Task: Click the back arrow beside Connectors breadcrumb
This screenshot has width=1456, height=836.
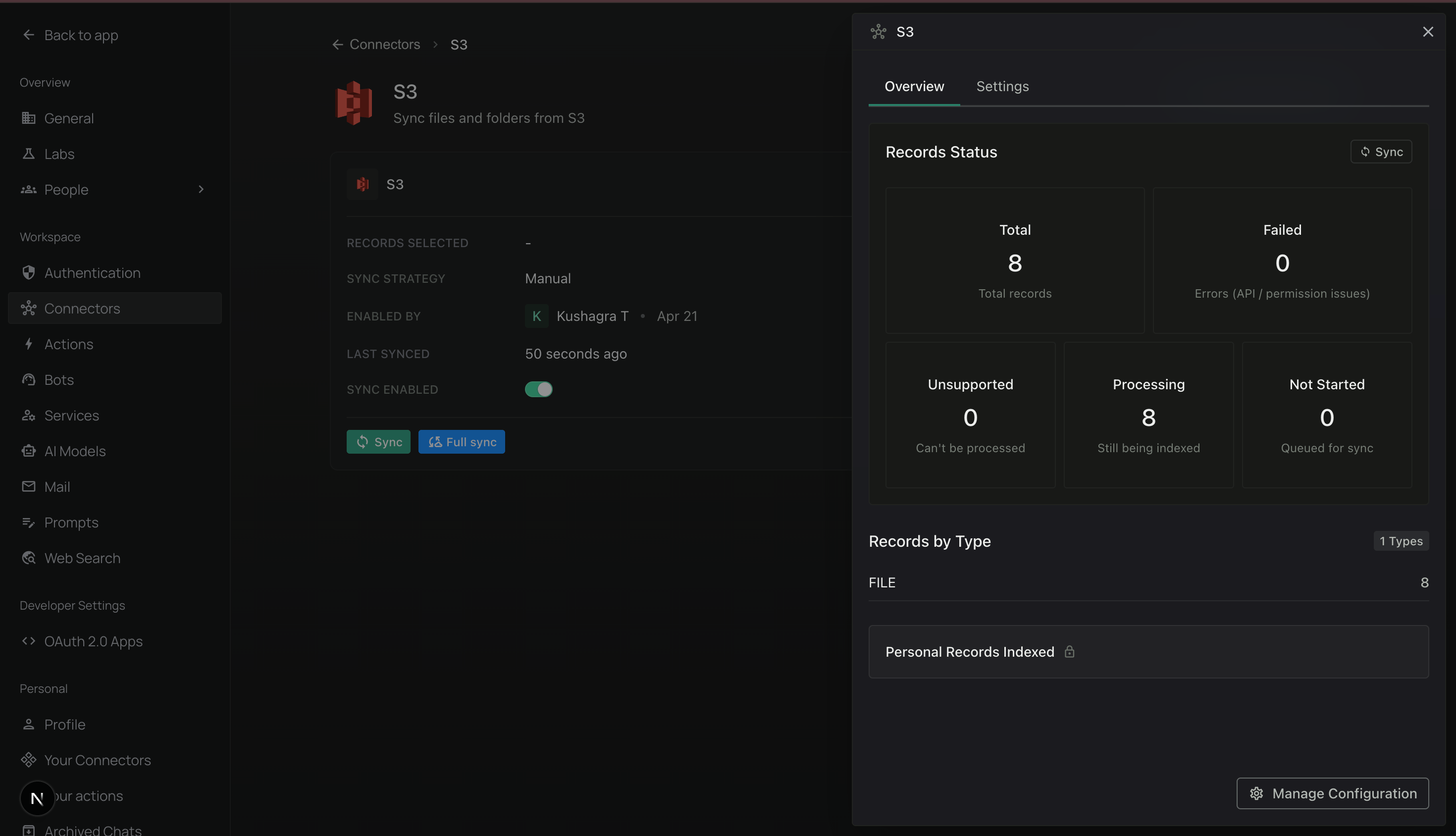Action: click(x=338, y=45)
